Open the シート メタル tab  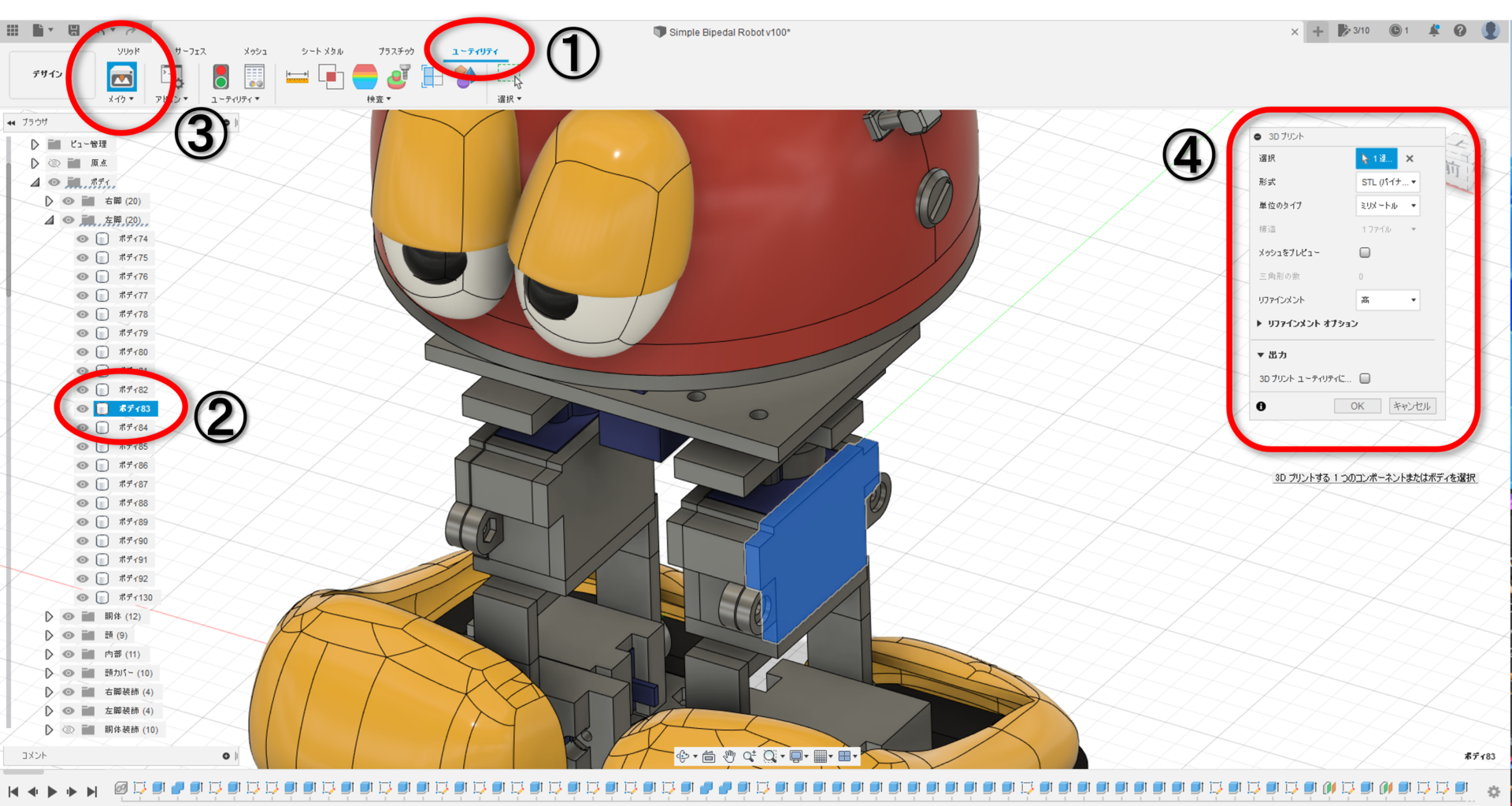321,50
